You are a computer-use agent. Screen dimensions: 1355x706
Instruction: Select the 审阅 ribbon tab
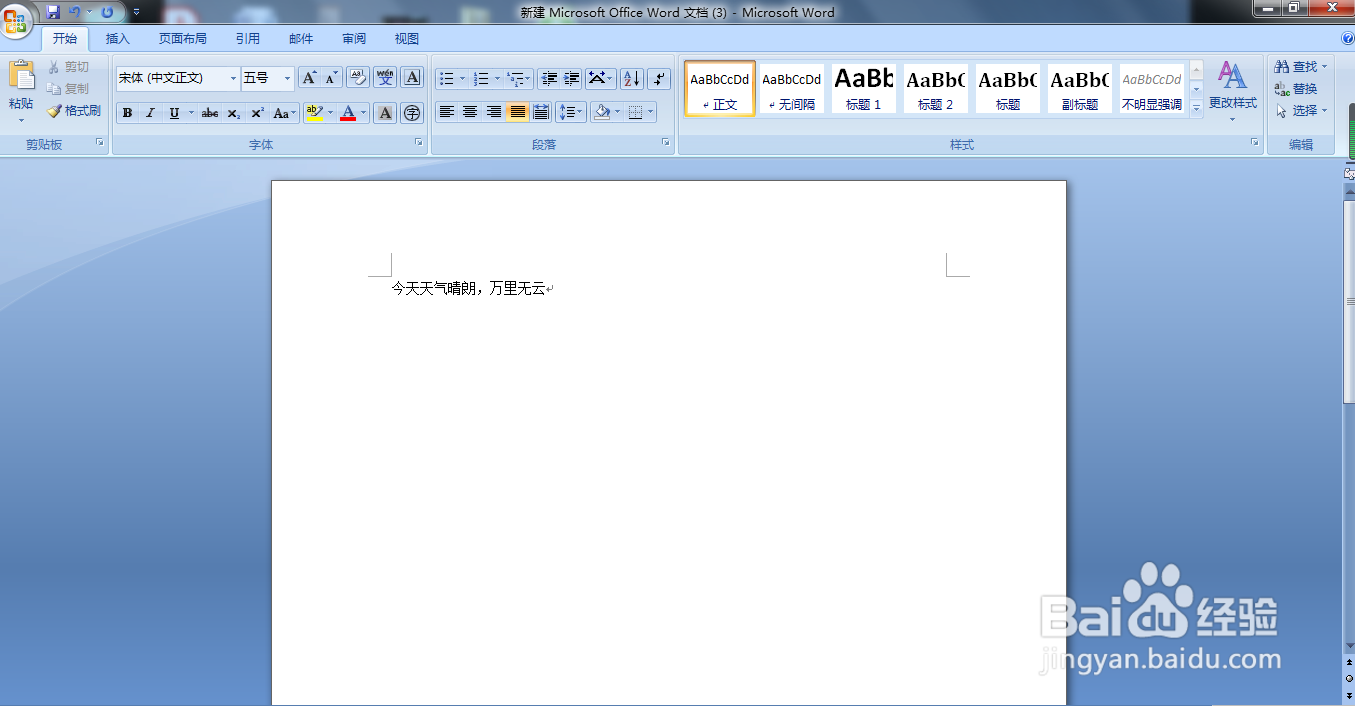click(x=354, y=39)
